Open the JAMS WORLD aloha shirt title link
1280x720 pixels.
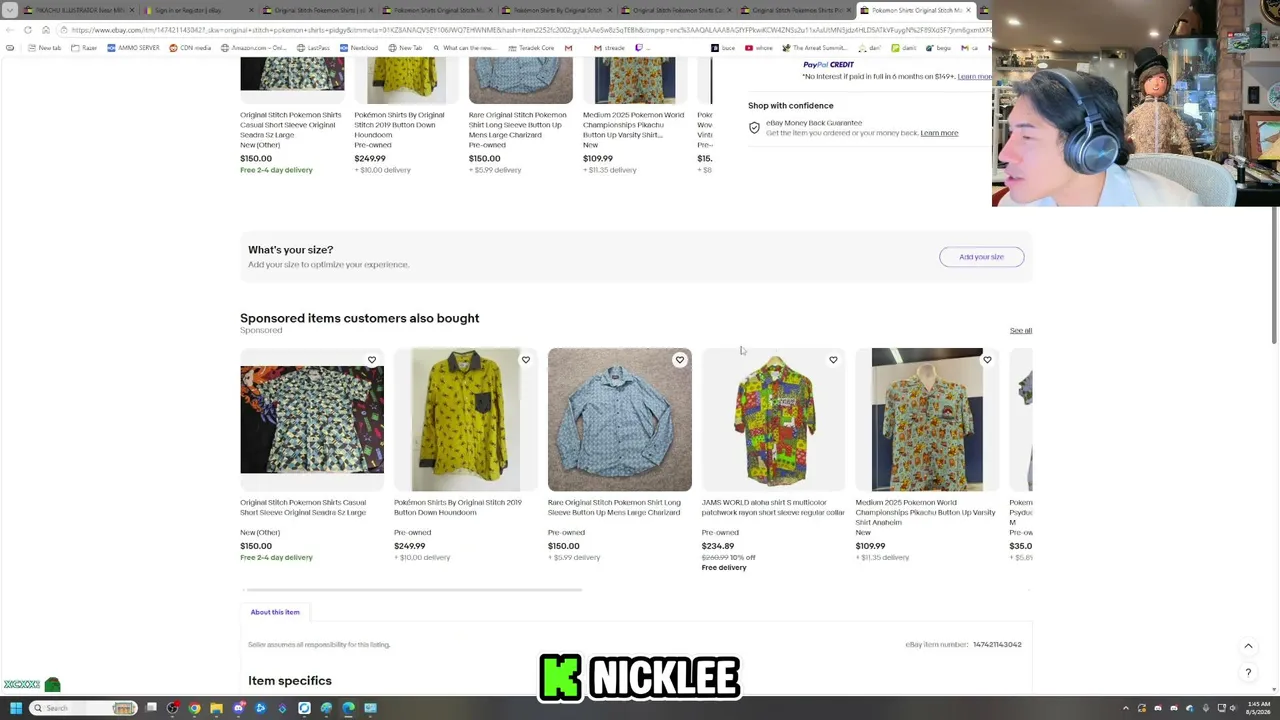pyautogui.click(x=773, y=508)
